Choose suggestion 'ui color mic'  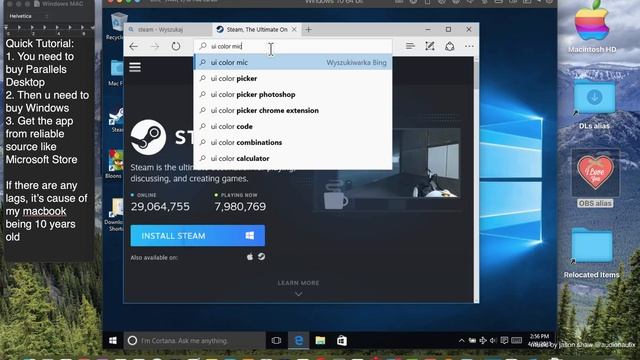coord(293,62)
